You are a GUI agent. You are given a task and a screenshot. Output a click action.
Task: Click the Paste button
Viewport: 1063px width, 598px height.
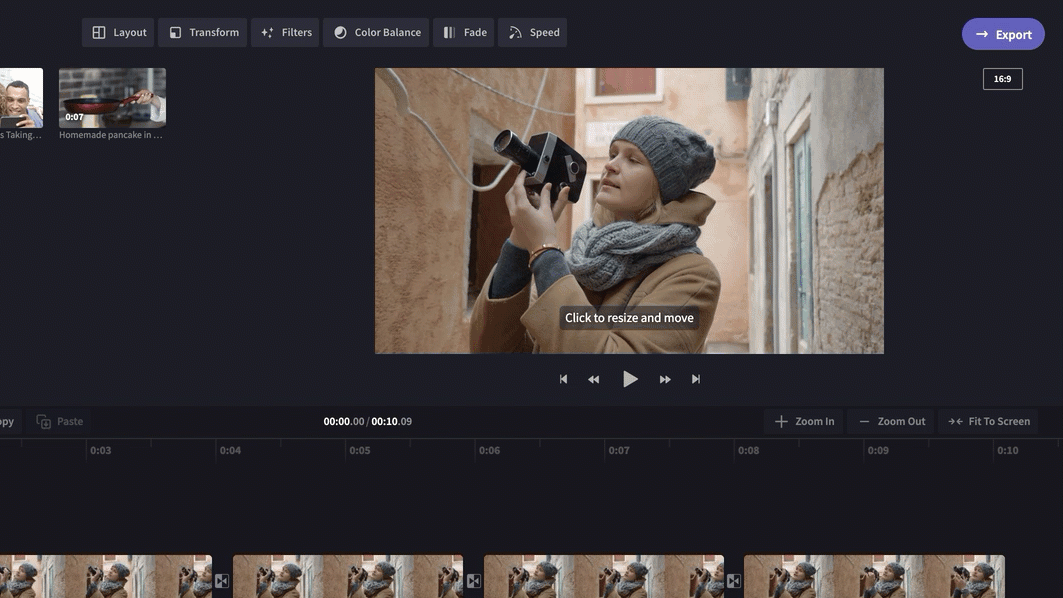[x=60, y=421]
